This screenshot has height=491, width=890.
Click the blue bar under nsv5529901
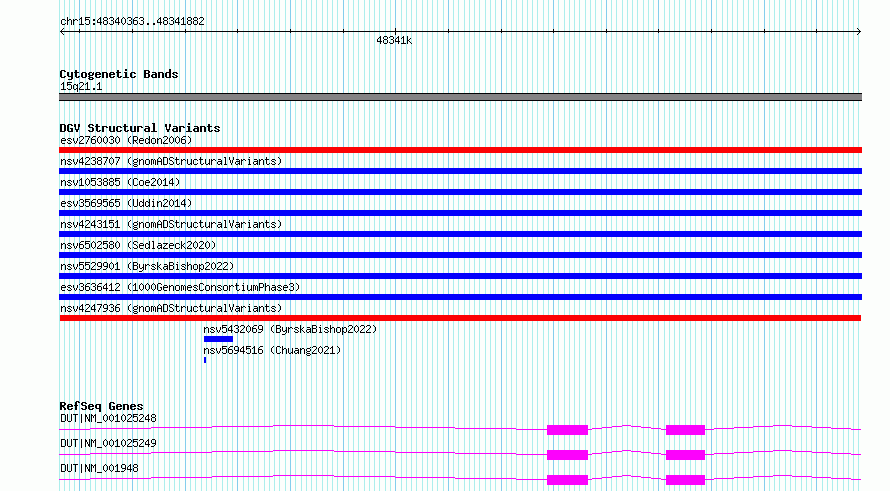point(460,276)
